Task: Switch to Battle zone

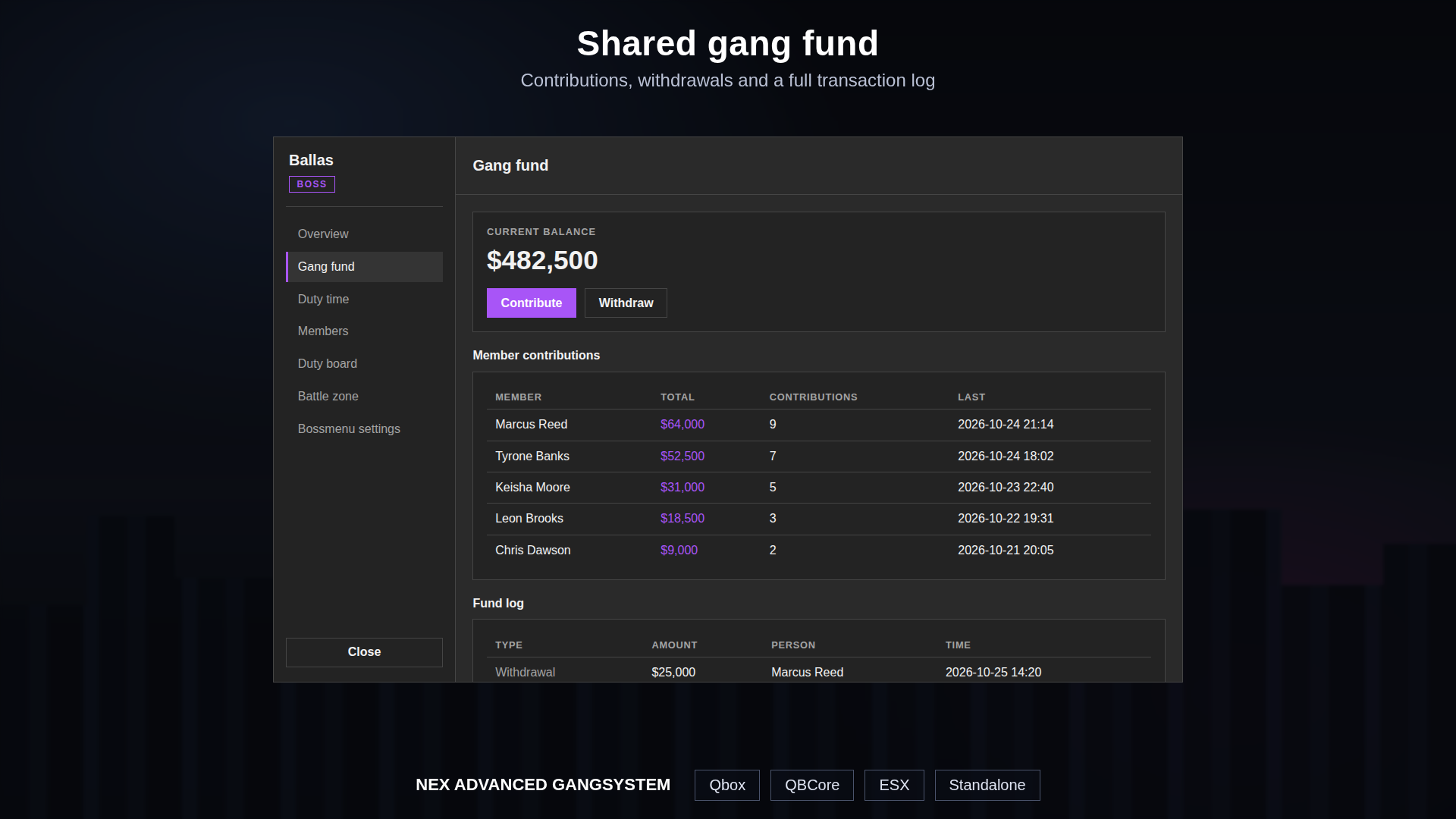Action: coord(364,397)
